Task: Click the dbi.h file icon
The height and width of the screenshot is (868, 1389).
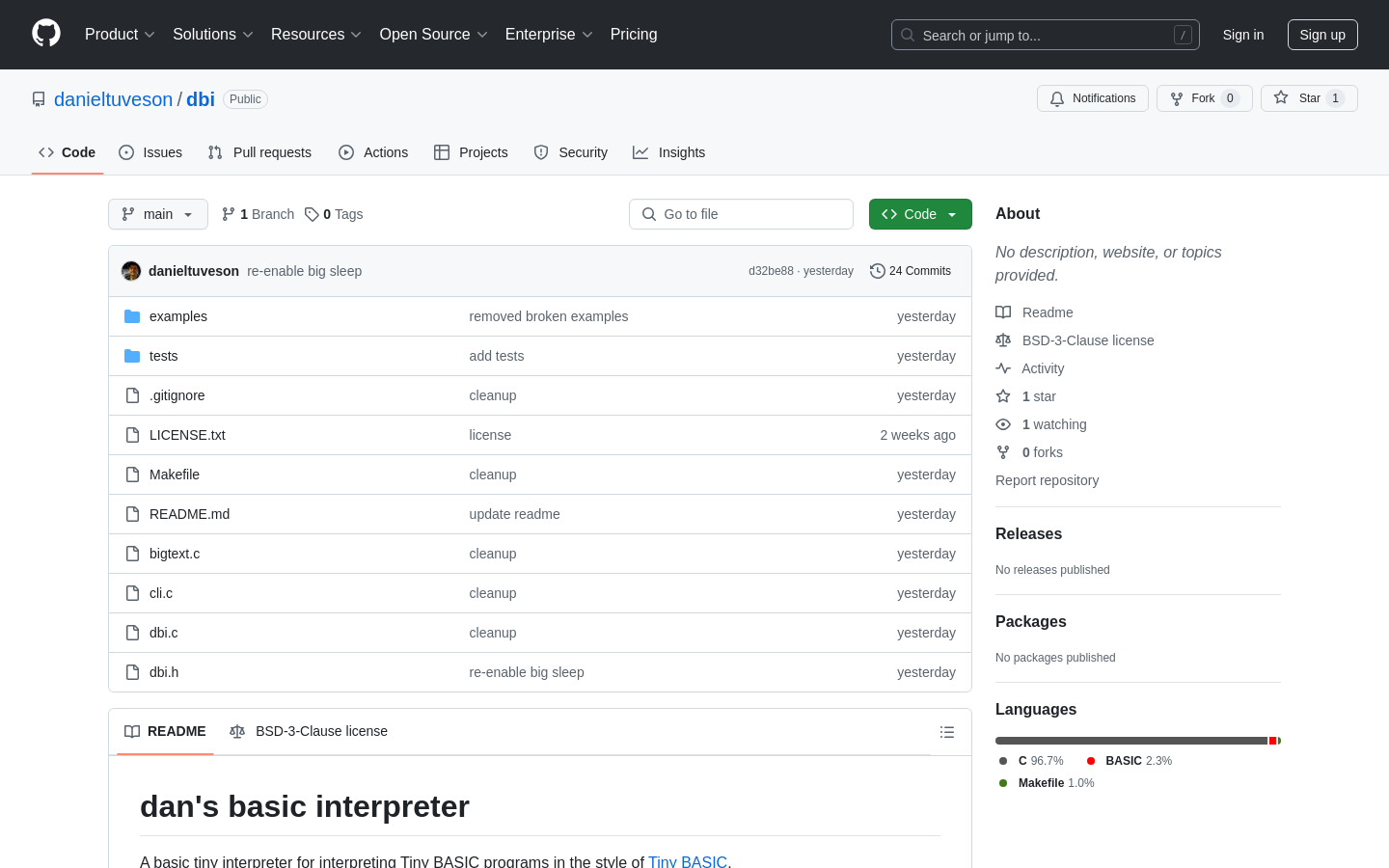Action: click(x=132, y=672)
